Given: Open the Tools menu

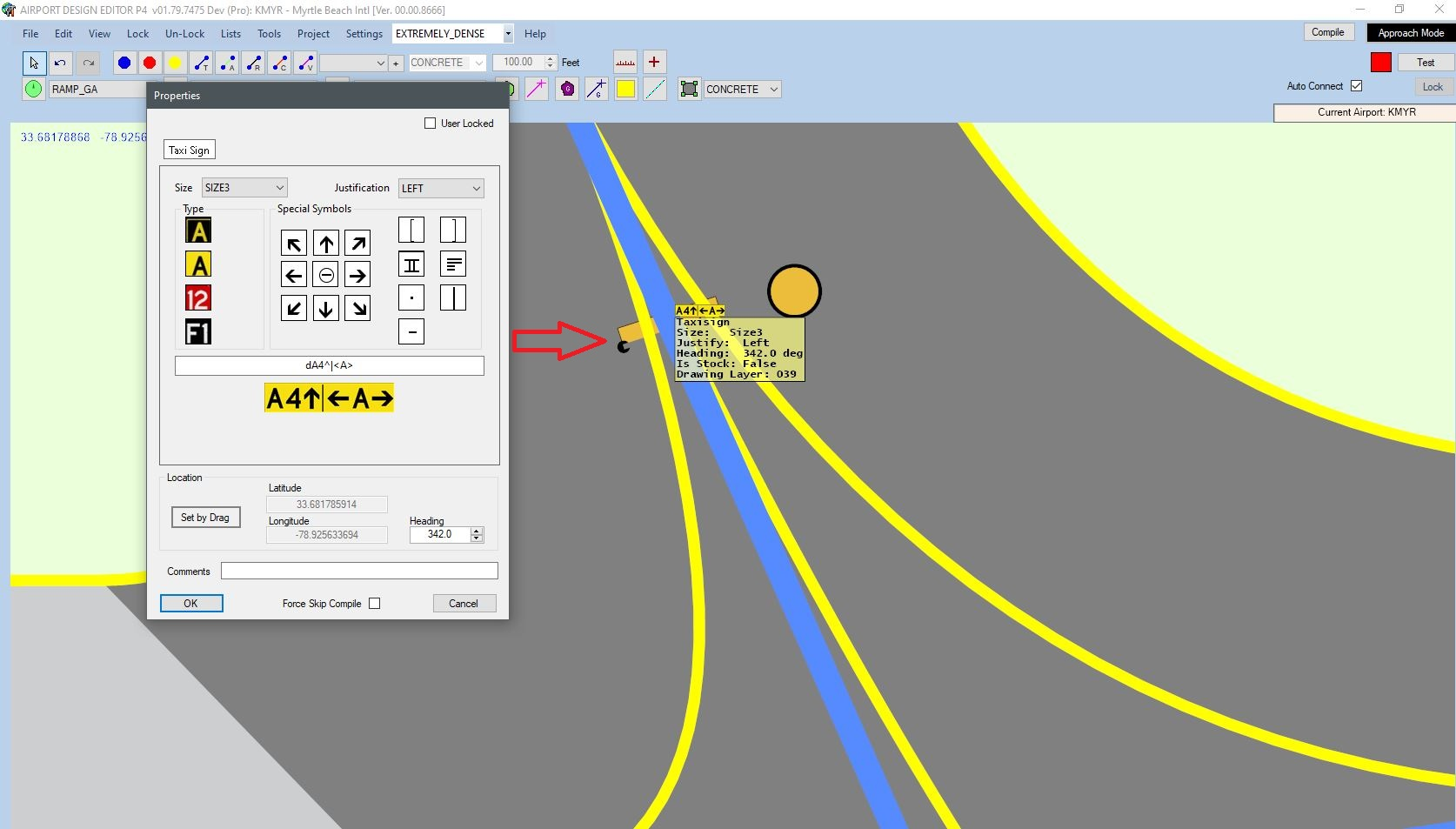Looking at the screenshot, I should (269, 34).
